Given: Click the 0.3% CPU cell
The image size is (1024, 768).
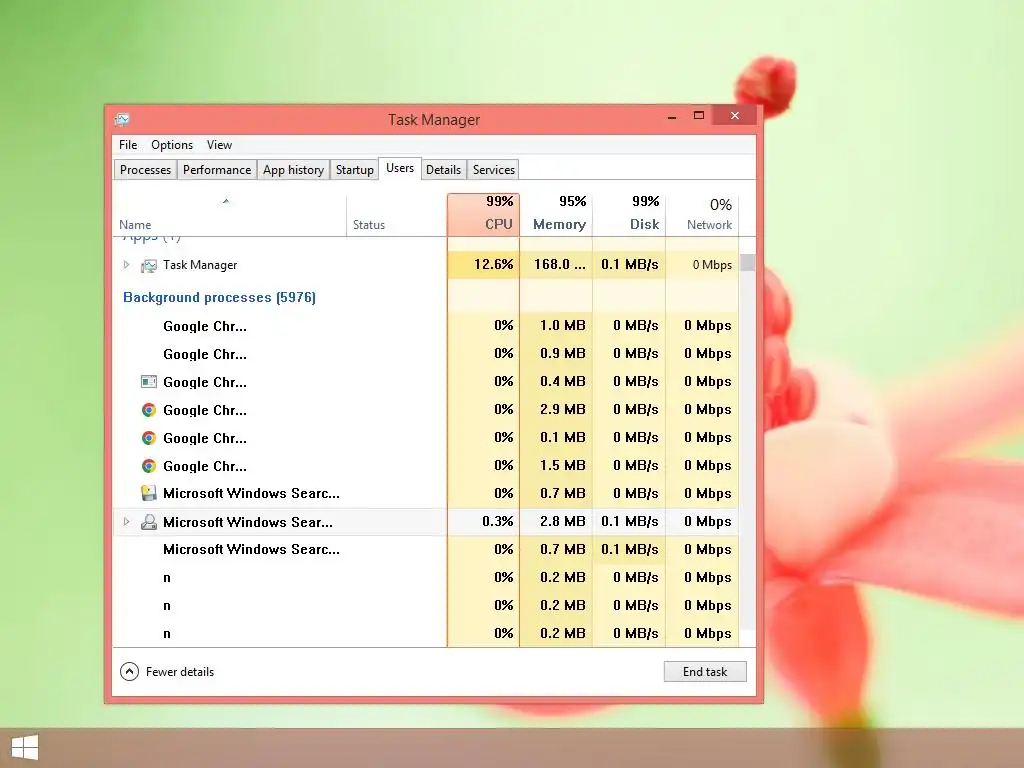Looking at the screenshot, I should point(483,521).
